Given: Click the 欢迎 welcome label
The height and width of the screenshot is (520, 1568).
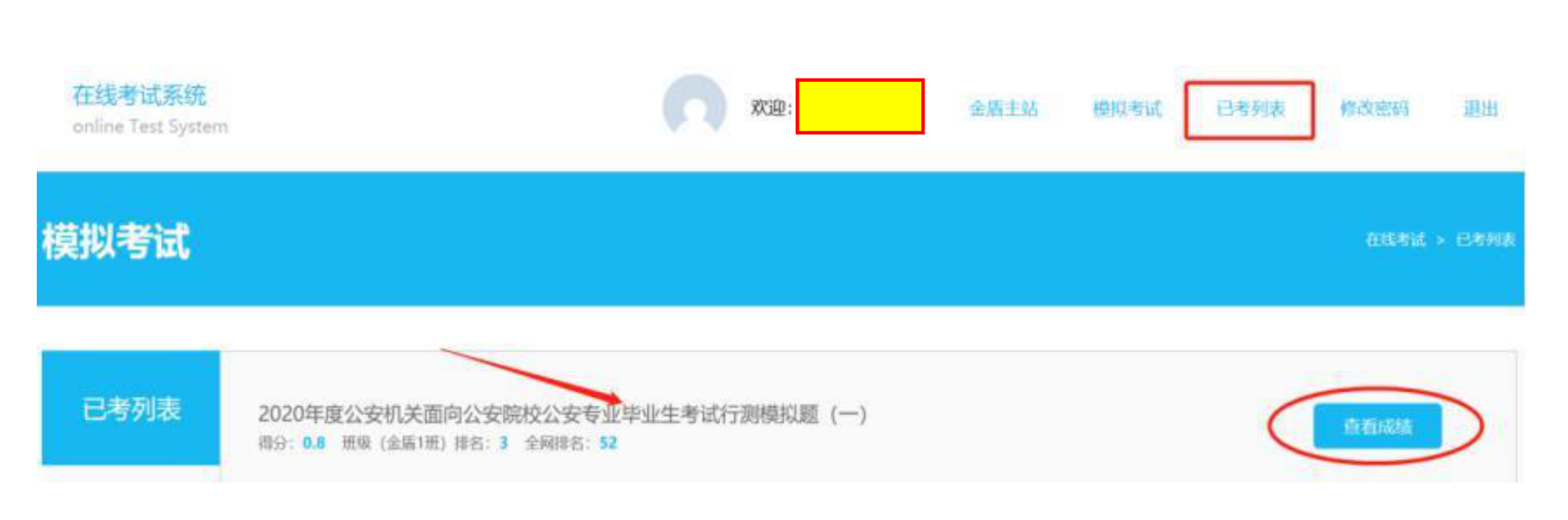Looking at the screenshot, I should coord(771,108).
